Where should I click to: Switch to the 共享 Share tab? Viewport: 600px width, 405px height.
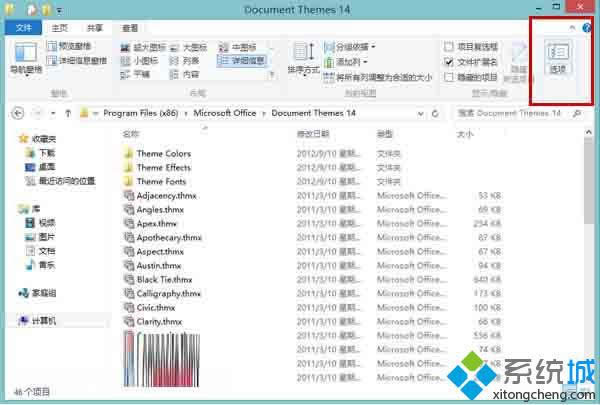[95, 28]
